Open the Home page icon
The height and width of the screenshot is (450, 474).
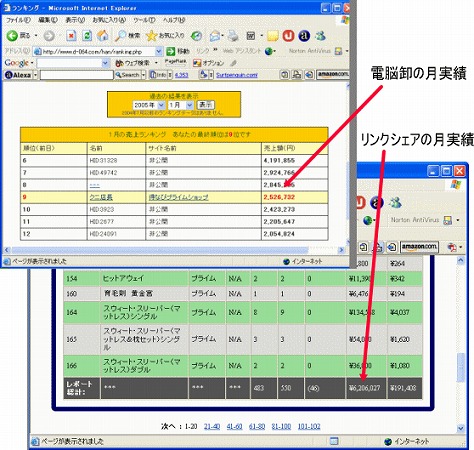point(103,35)
